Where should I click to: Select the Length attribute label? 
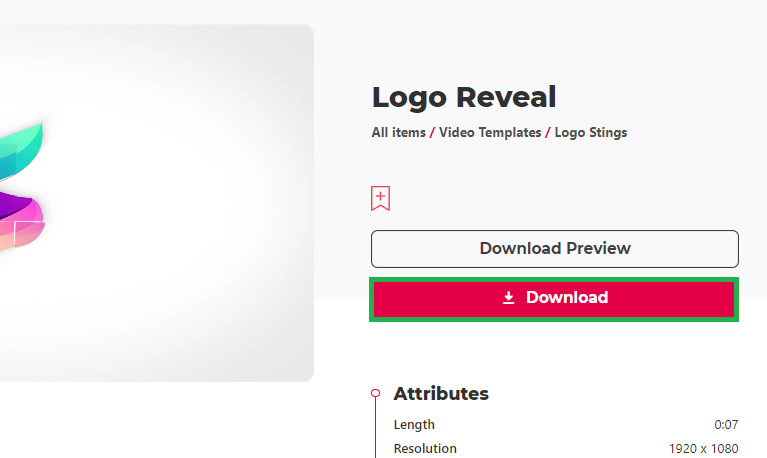(414, 425)
